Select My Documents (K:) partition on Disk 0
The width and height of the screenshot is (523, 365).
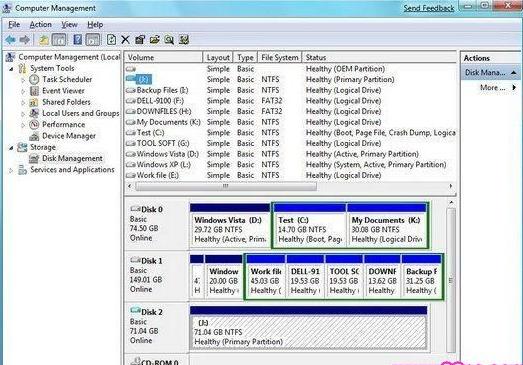(387, 226)
